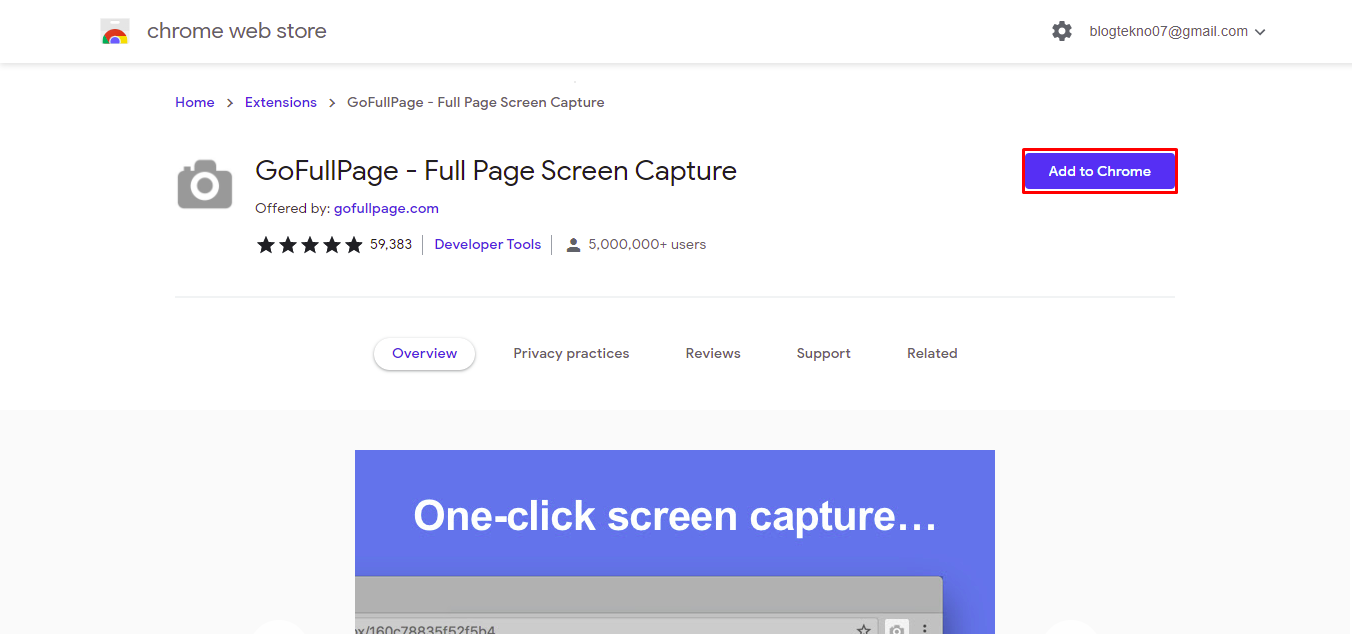Viewport: 1352px width, 634px height.
Task: Open settings via the gear icon
Action: 1062,31
